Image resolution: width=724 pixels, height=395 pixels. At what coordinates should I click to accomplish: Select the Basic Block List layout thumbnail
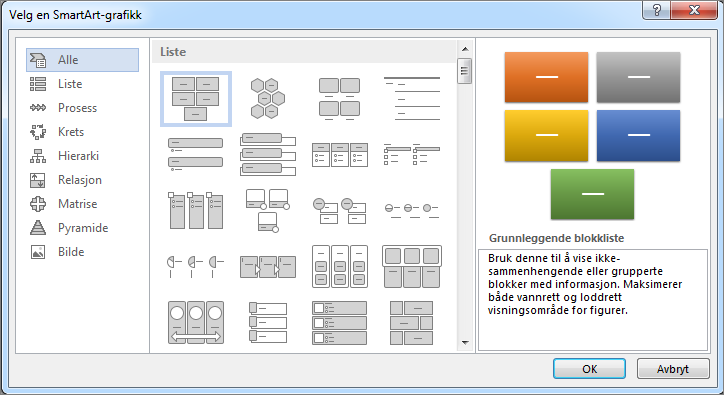click(196, 99)
